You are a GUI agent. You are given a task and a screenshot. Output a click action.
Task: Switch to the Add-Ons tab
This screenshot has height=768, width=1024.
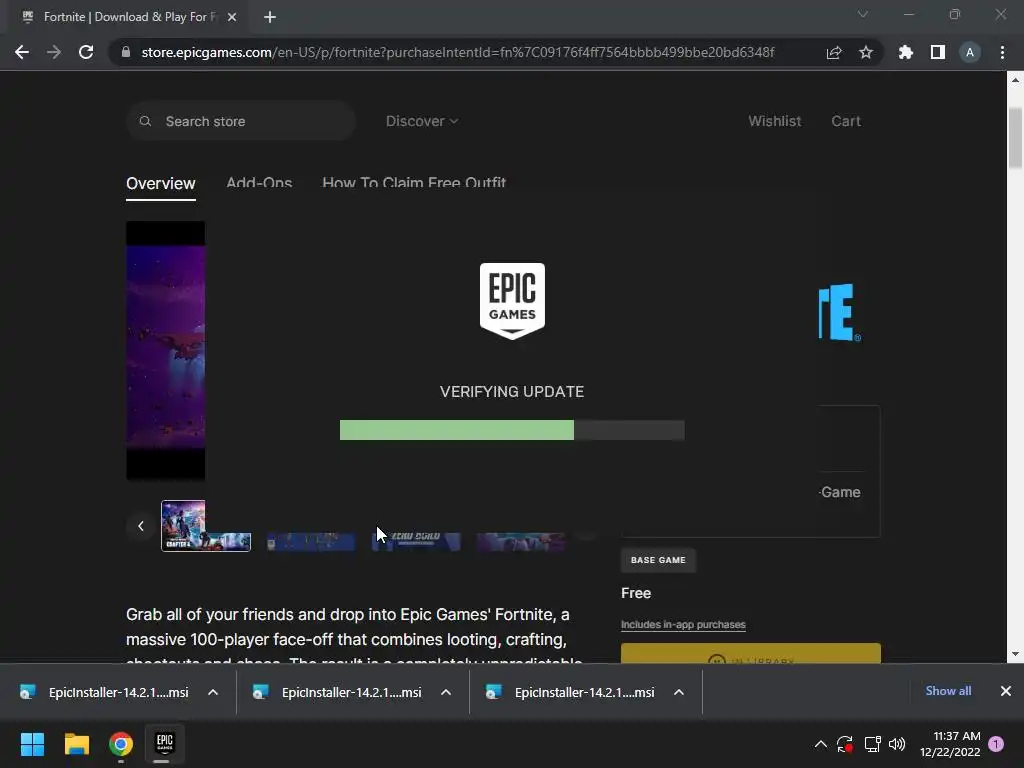pyautogui.click(x=259, y=182)
